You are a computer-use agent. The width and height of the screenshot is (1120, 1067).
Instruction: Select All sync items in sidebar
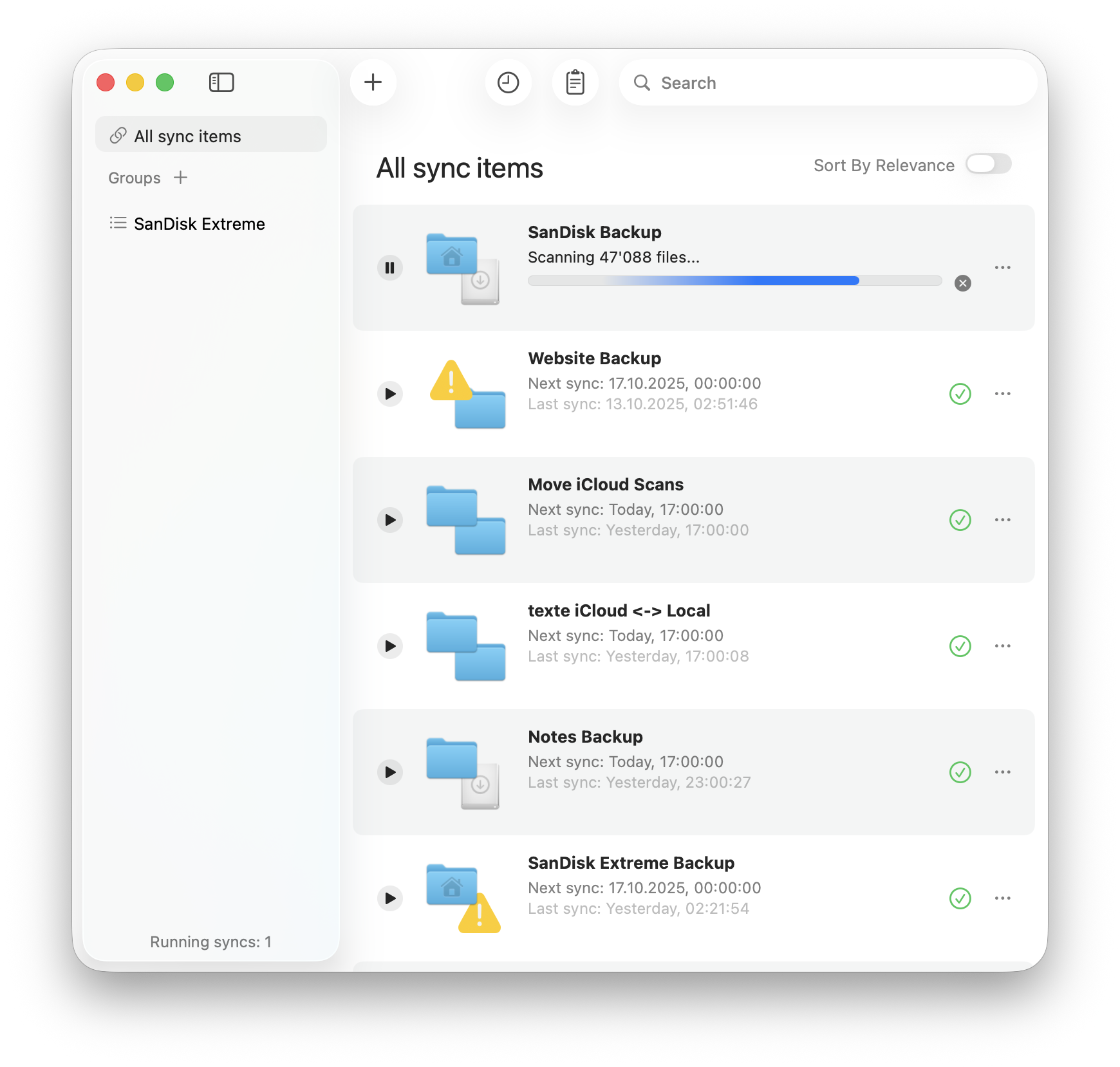[211, 136]
